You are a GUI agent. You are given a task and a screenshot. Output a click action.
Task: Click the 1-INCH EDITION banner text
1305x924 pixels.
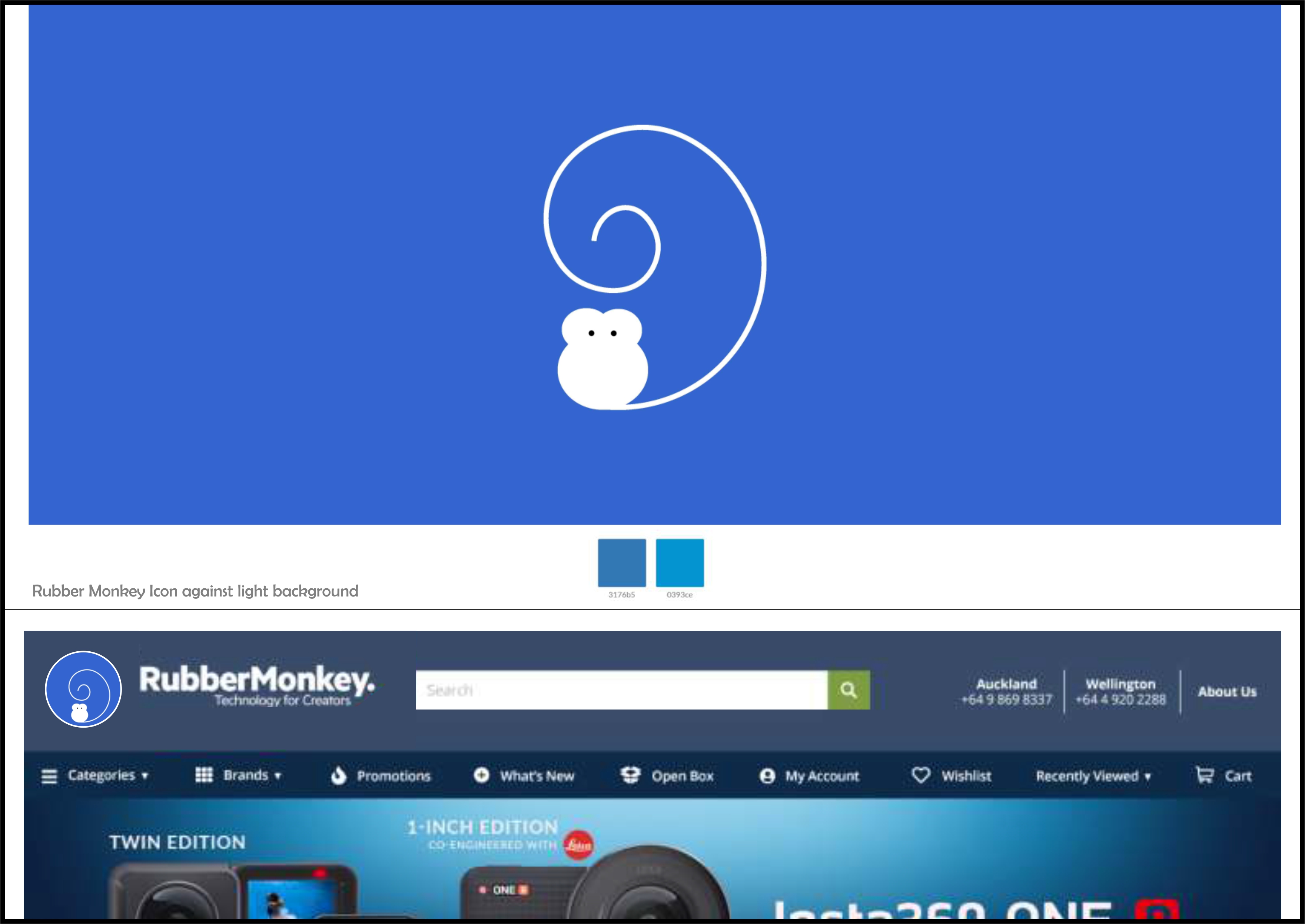(x=482, y=827)
